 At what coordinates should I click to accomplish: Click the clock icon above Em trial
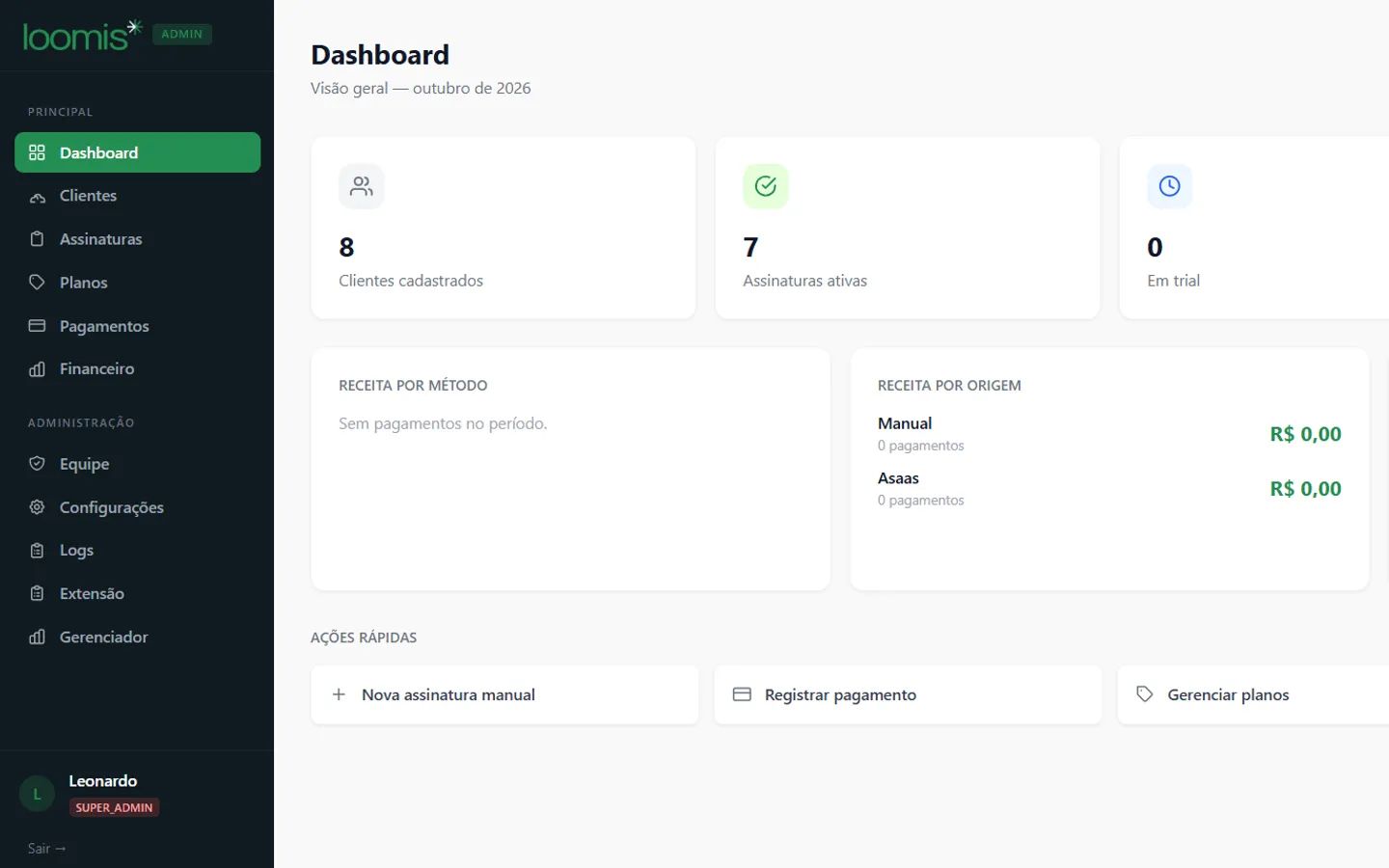[1170, 186]
